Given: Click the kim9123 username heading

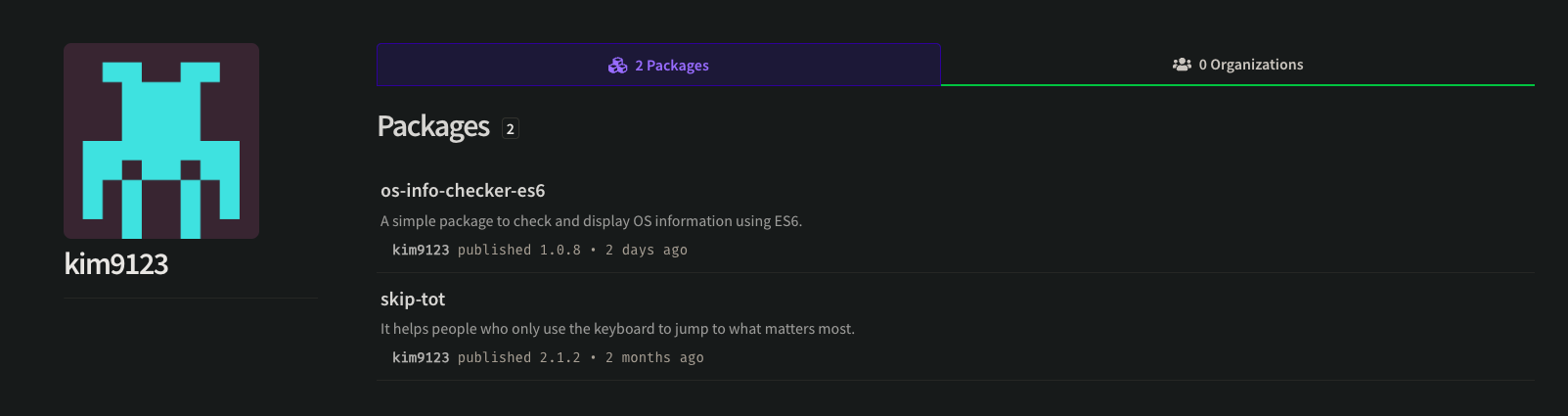Looking at the screenshot, I should (x=116, y=264).
